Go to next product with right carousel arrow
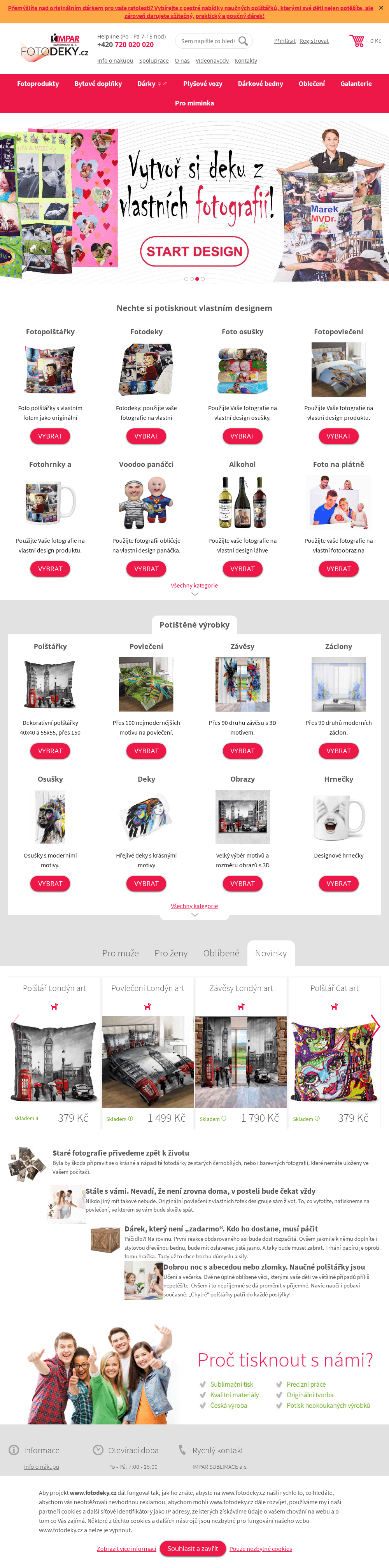The image size is (389, 1568). [375, 1026]
